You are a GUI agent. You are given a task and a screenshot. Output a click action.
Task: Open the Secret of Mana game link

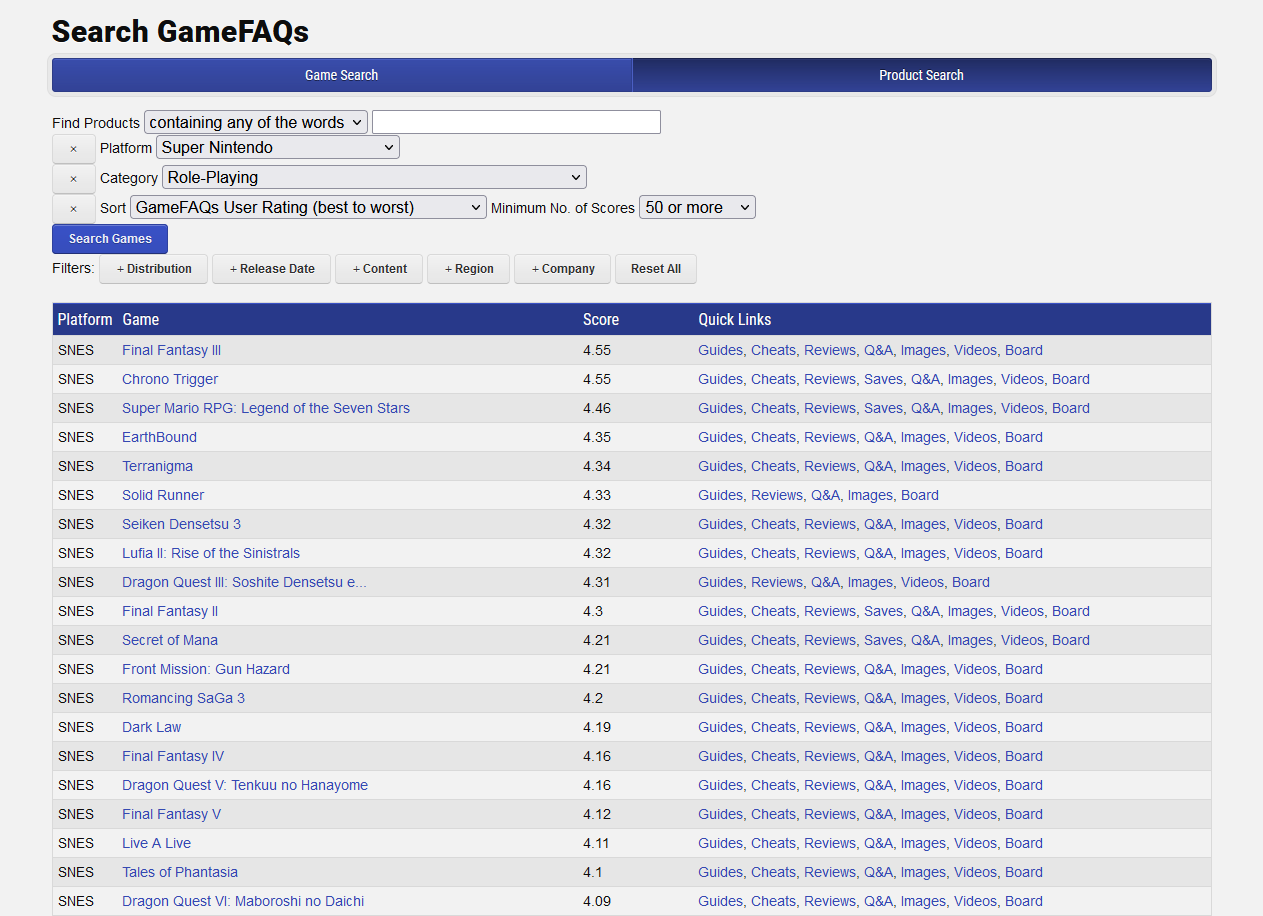pos(170,640)
